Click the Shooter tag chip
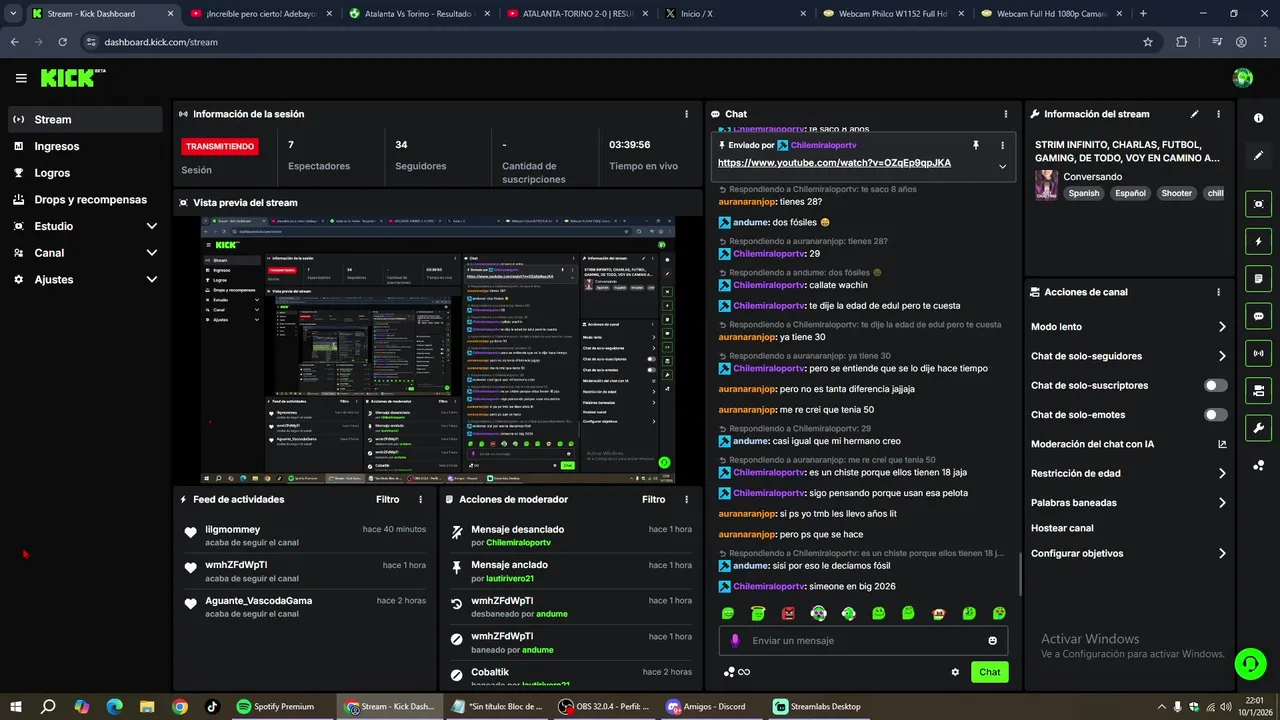This screenshot has width=1280, height=720. pyautogui.click(x=1177, y=194)
